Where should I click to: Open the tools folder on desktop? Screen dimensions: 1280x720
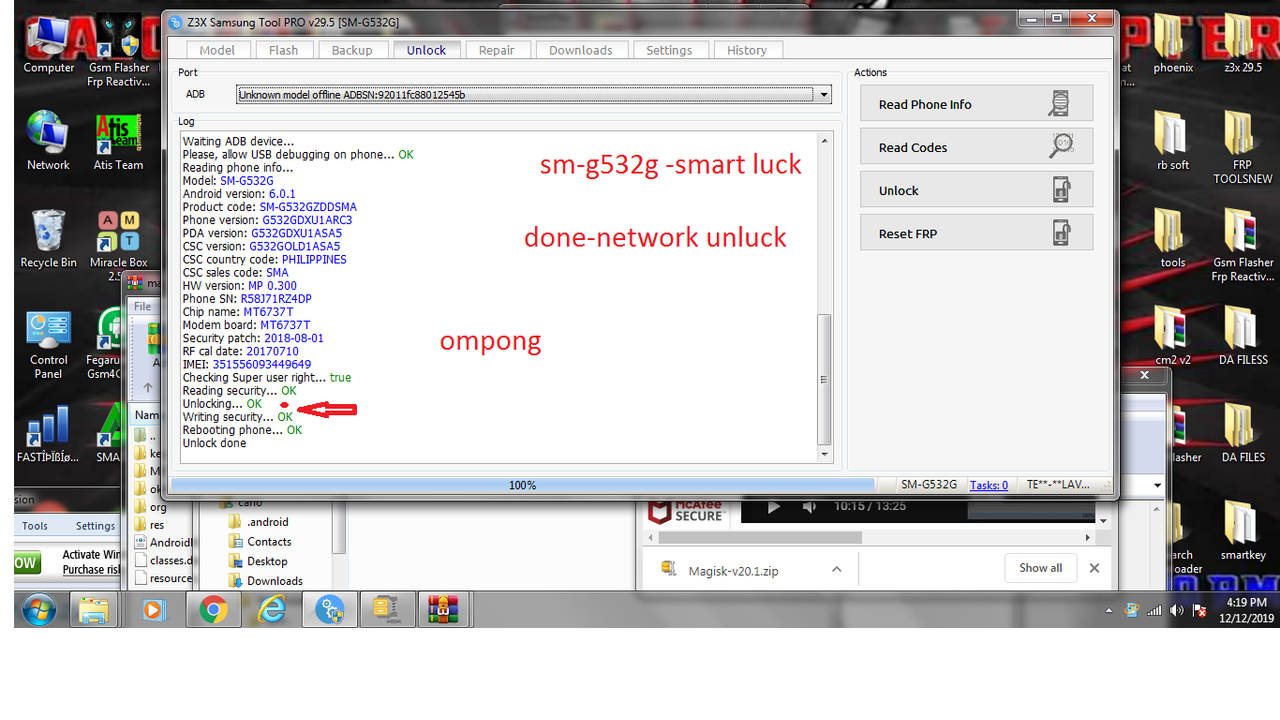click(x=1173, y=239)
